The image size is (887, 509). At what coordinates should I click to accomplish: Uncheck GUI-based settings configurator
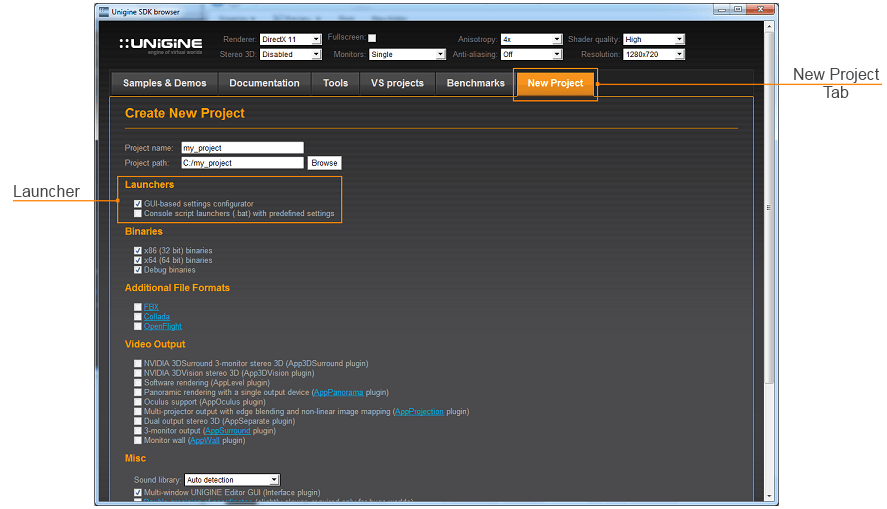[137, 204]
